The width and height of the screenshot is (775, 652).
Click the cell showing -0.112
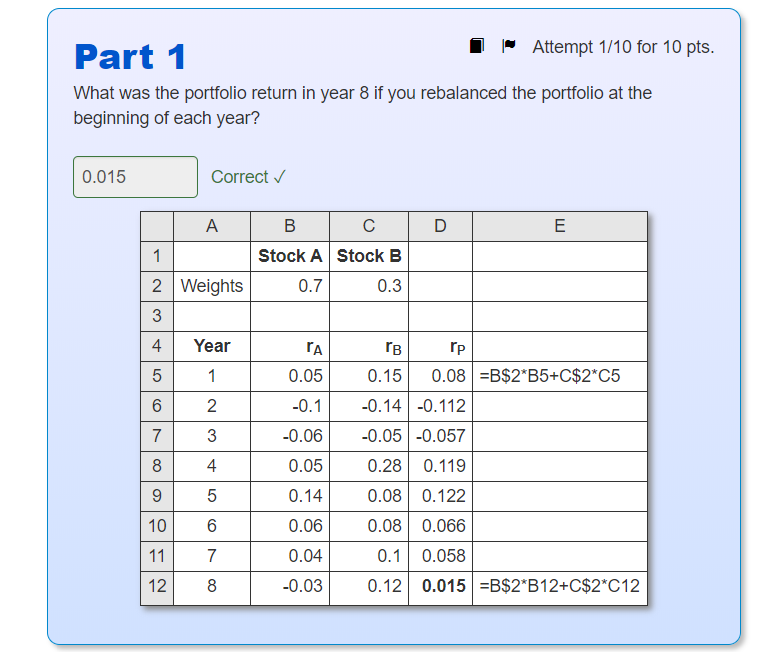click(440, 406)
